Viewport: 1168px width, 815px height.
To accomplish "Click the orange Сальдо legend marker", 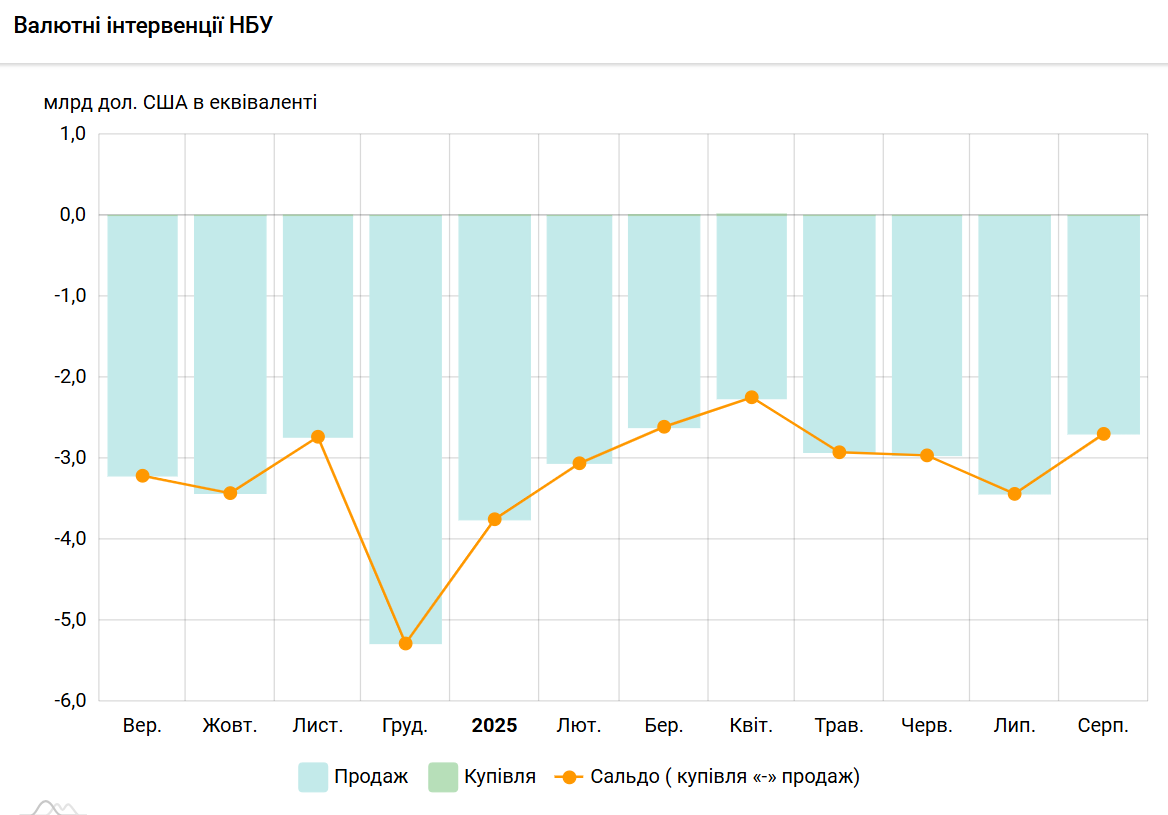I will tap(569, 777).
